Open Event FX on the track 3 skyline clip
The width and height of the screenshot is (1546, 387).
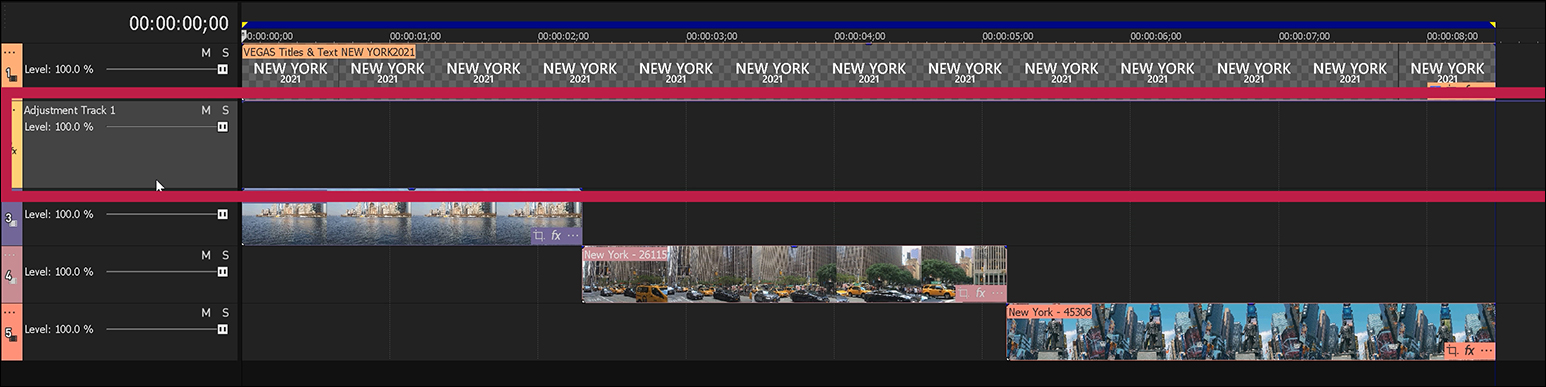556,236
